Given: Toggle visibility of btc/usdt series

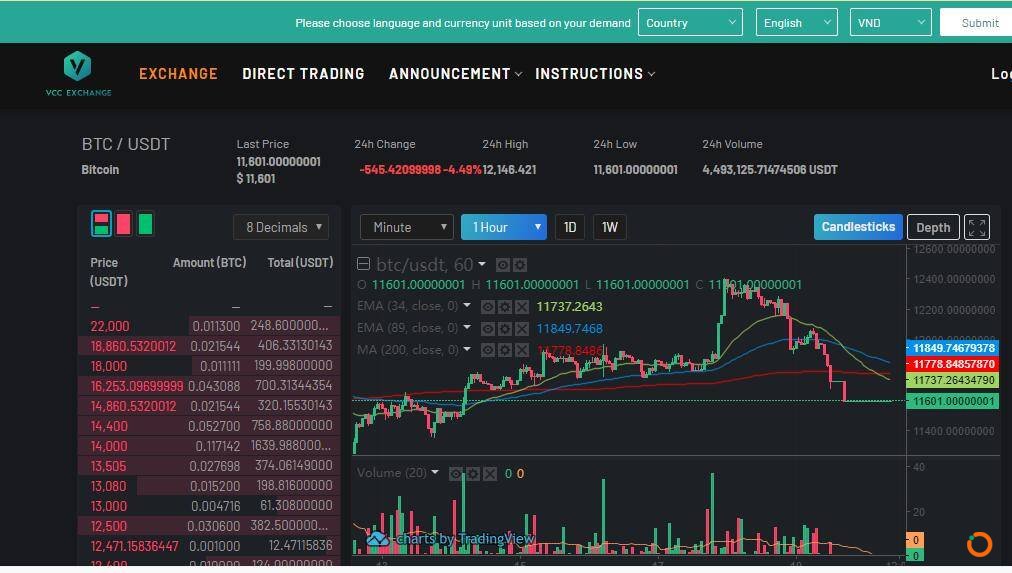Looking at the screenshot, I should [503, 265].
